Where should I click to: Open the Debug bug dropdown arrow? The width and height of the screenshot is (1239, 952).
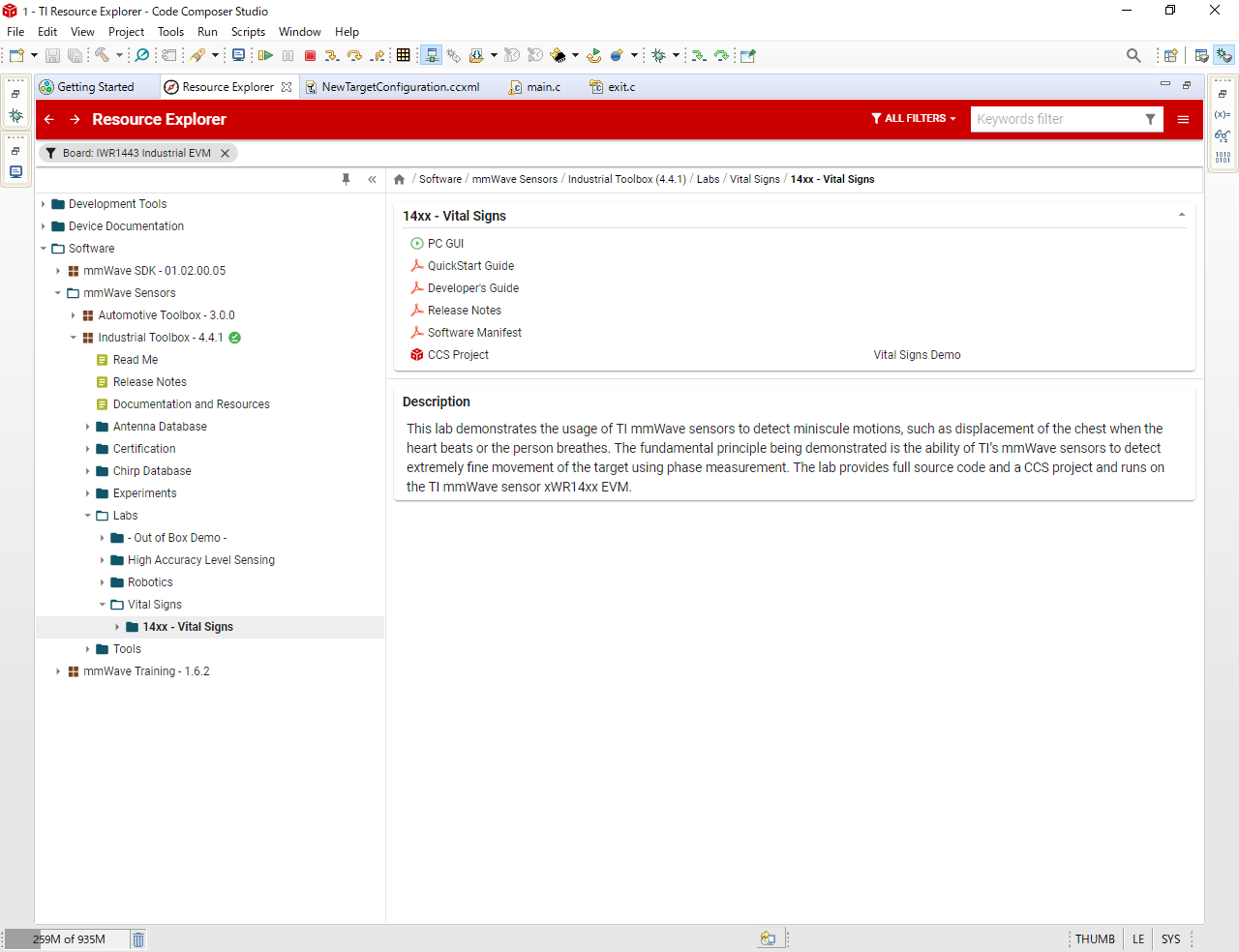click(x=676, y=56)
